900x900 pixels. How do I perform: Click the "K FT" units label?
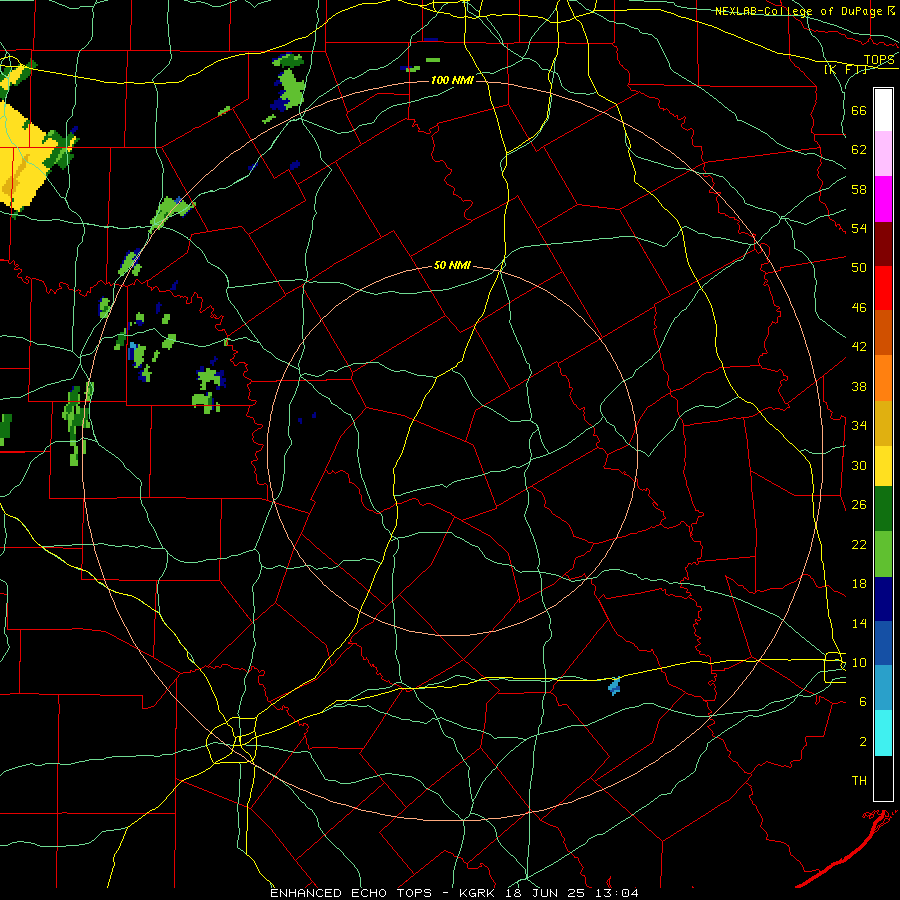(845, 69)
